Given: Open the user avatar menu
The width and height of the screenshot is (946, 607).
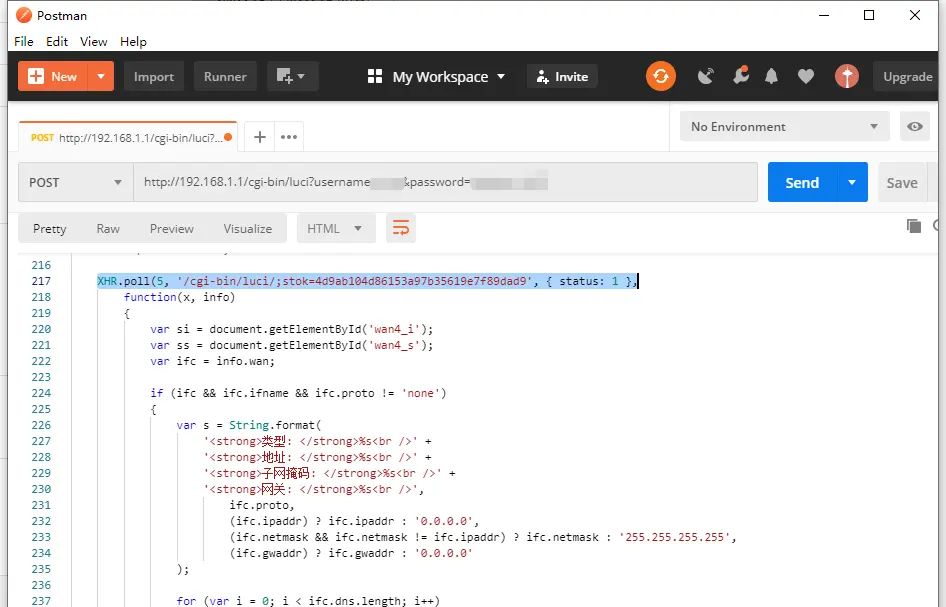Looking at the screenshot, I should click(846, 76).
